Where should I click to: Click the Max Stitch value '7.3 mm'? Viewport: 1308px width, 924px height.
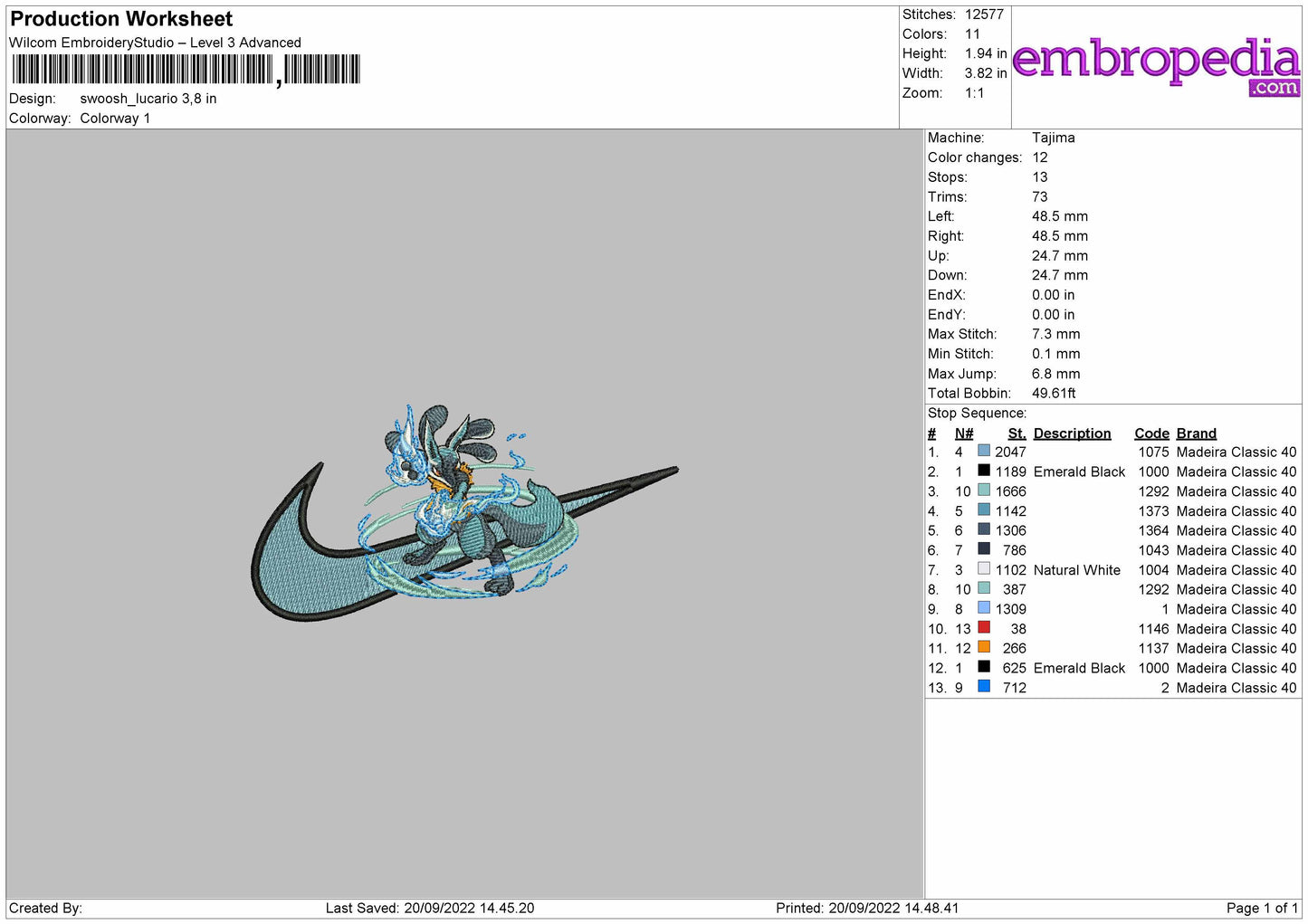click(x=1056, y=334)
